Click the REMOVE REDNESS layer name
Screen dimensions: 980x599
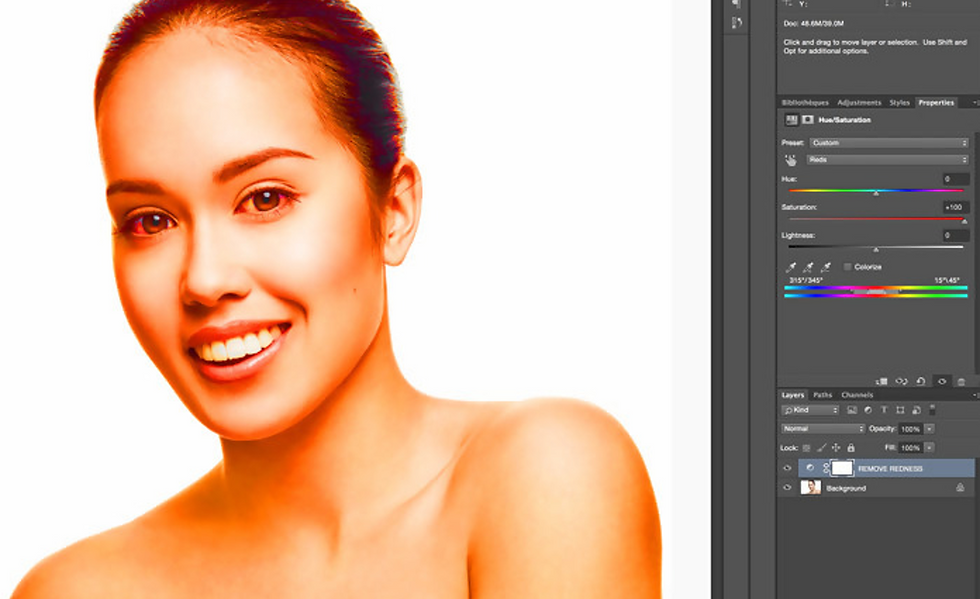[x=890, y=468]
